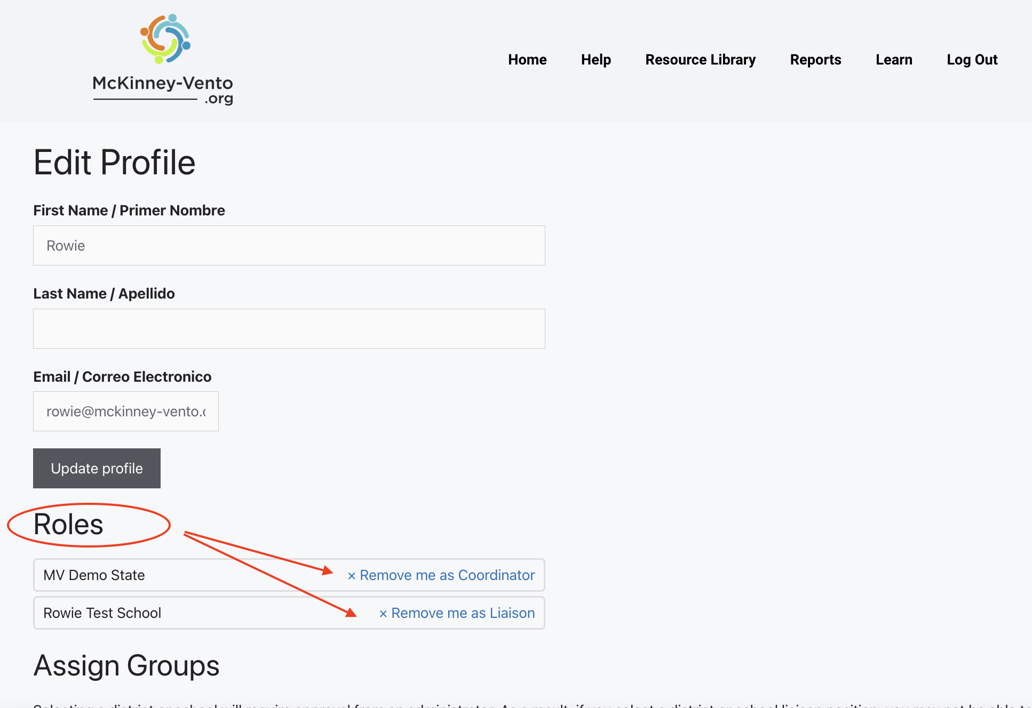Click the Roles section heading

click(x=68, y=524)
